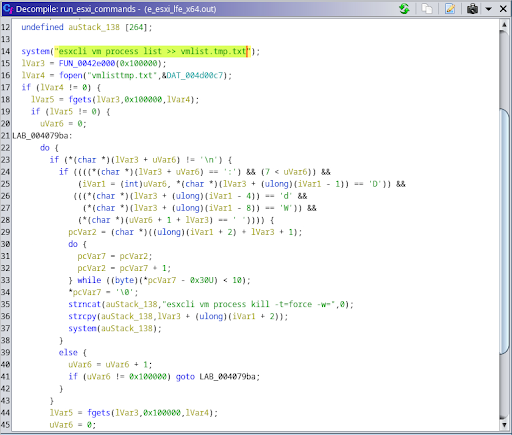Close the Decompile panel
Screen dimensions: 512x435
(x=503, y=9)
